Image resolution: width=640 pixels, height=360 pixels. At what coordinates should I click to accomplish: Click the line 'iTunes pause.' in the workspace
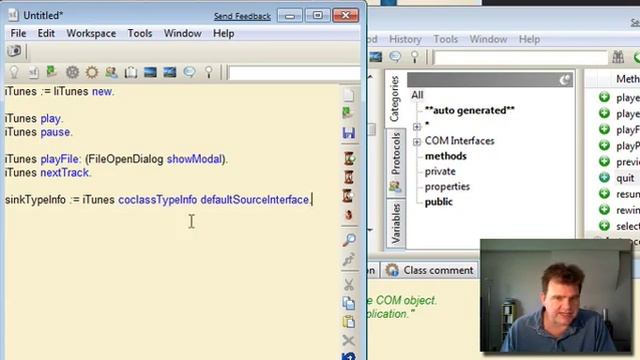pyautogui.click(x=38, y=132)
